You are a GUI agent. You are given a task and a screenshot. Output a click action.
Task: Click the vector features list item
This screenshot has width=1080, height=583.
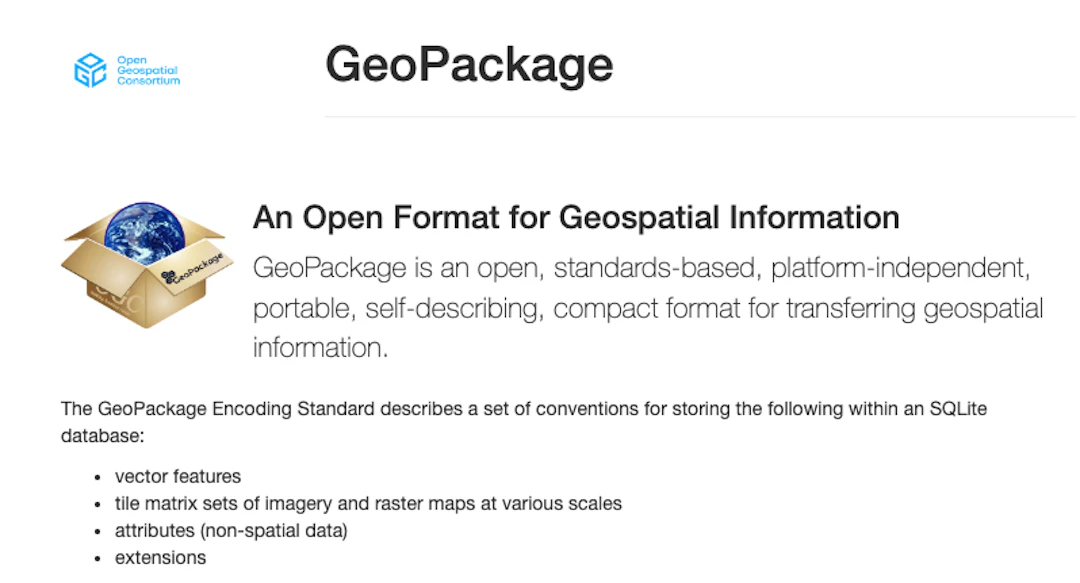point(178,476)
